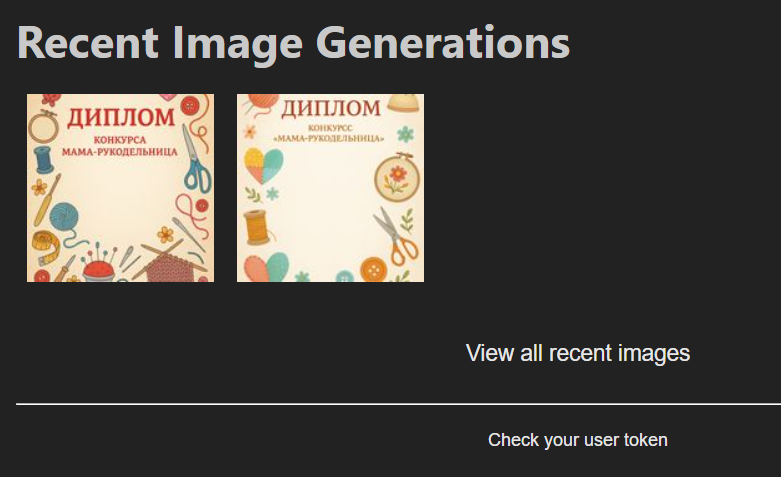Viewport: 781px width, 477px height.
Task: Open the Check your user token link
Action: pos(577,440)
